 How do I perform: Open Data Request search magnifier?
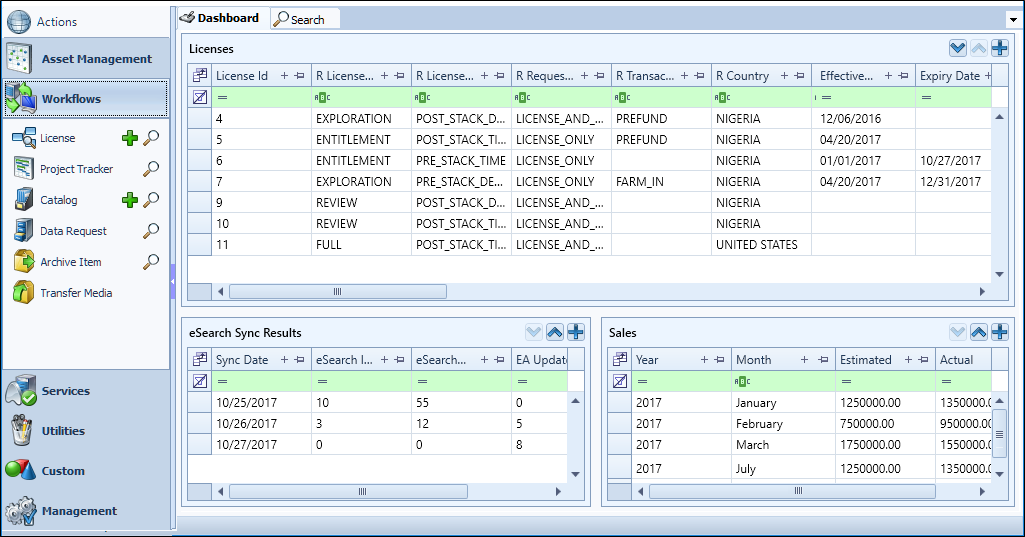tap(151, 230)
